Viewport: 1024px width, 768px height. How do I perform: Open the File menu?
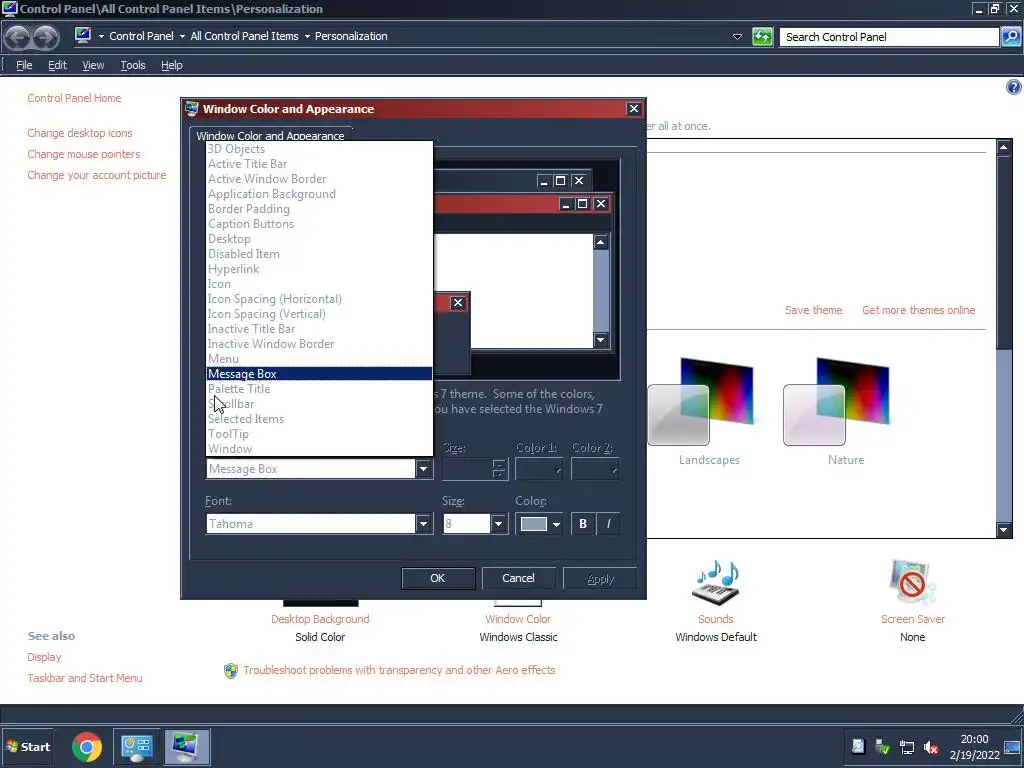24,65
